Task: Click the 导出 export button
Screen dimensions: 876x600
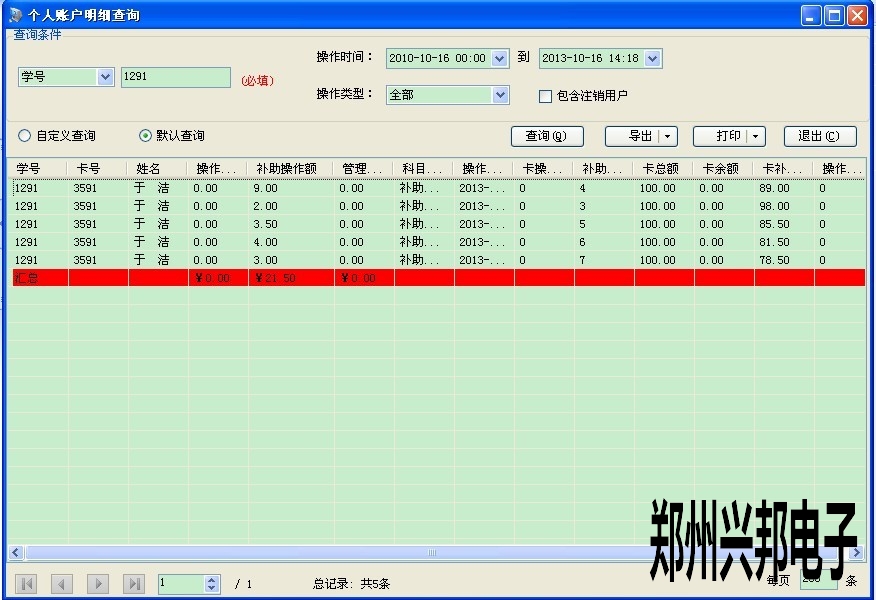Action: pyautogui.click(x=640, y=136)
